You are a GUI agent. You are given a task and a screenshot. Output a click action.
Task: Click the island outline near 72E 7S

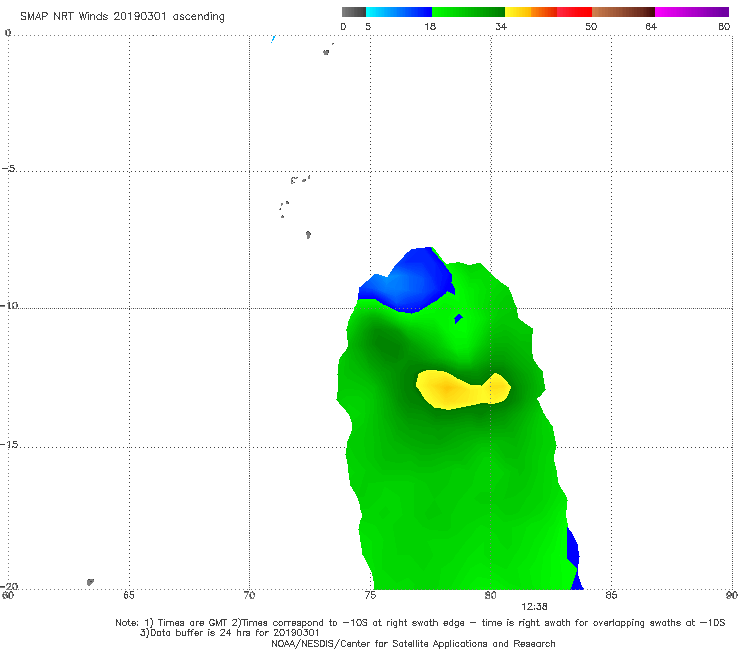point(308,234)
